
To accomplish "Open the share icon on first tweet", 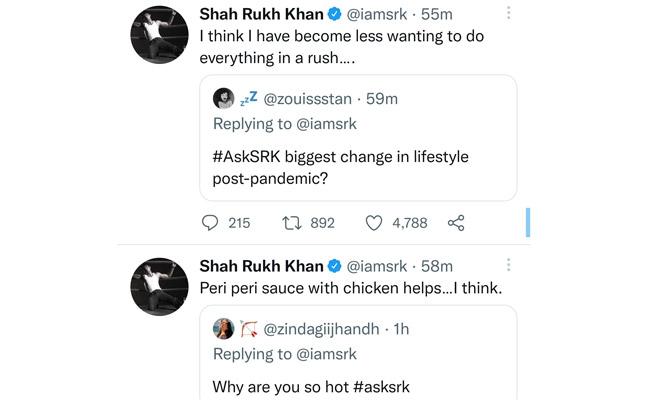I will point(456,223).
